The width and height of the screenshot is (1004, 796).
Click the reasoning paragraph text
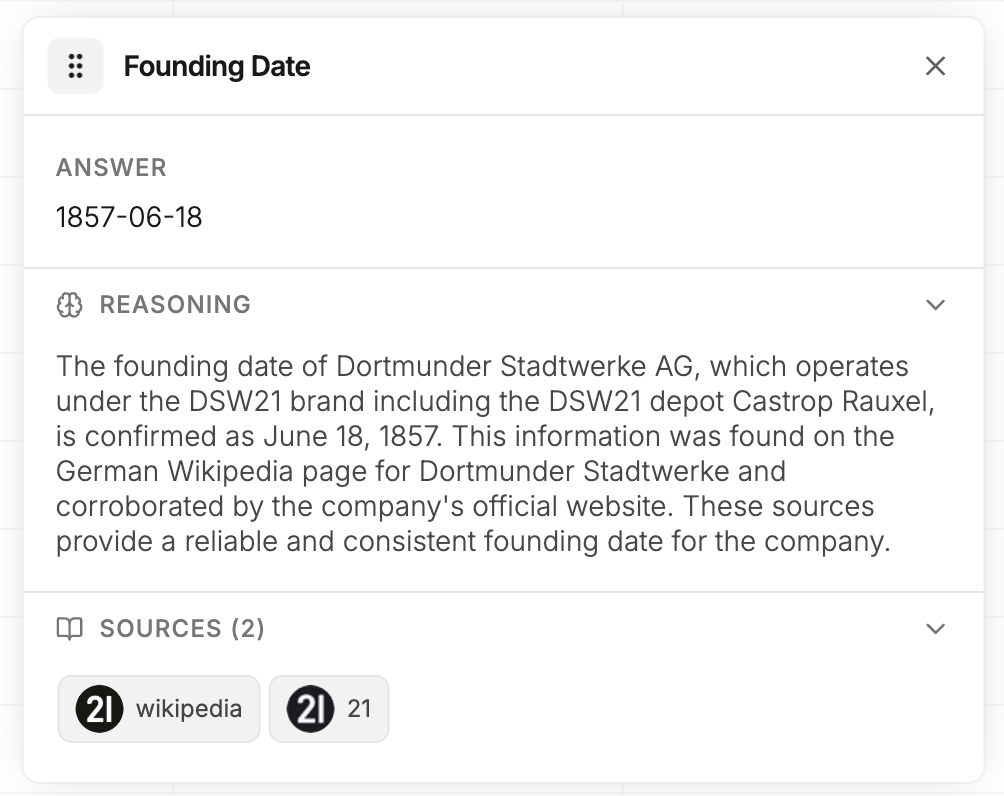coord(495,453)
